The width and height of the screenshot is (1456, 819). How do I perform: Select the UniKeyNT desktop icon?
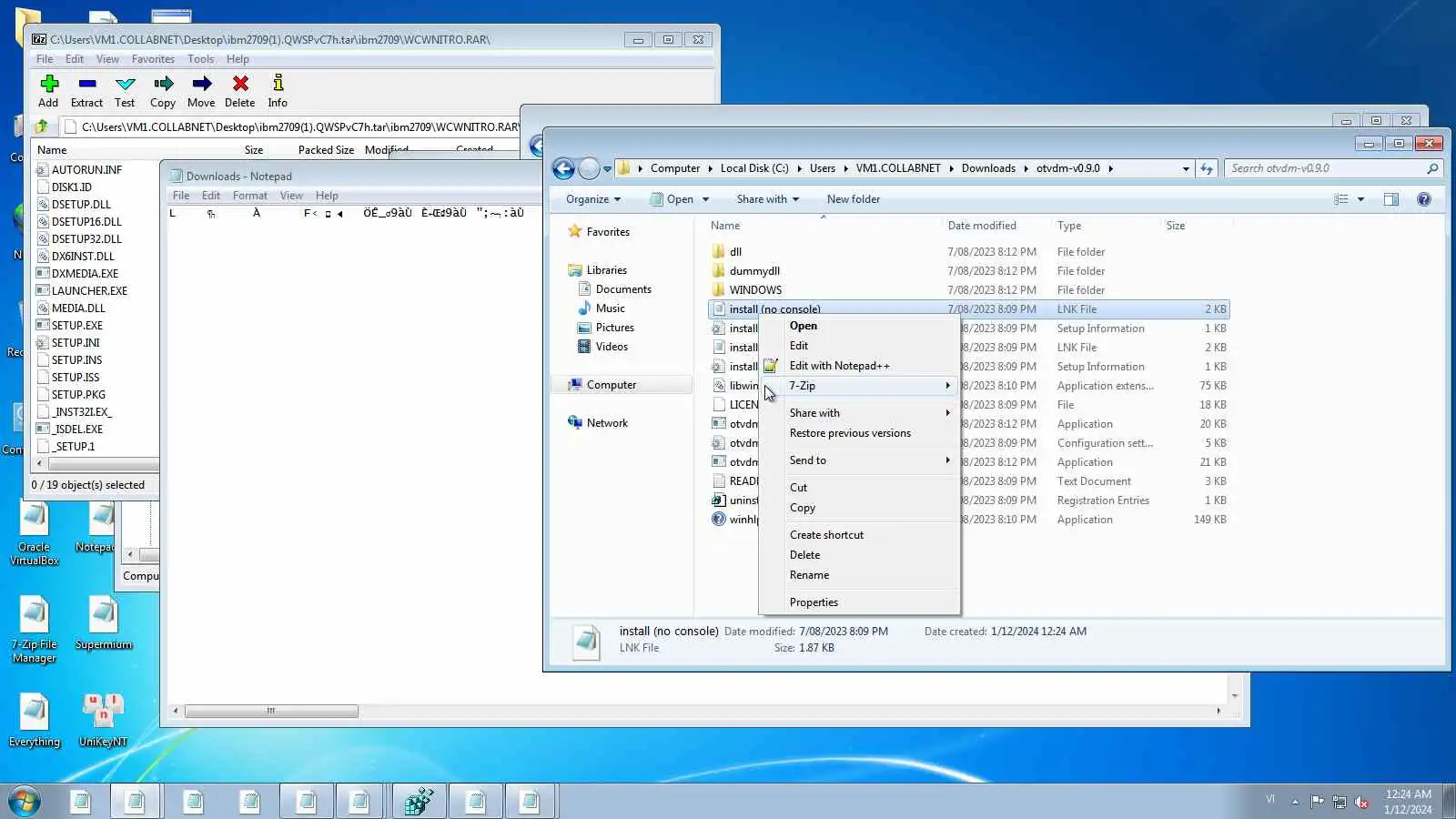(x=103, y=722)
